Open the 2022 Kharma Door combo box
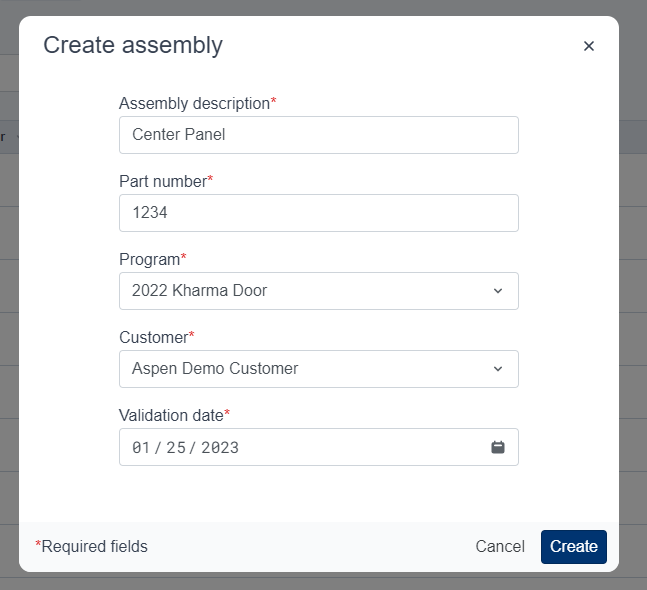This screenshot has width=647, height=590. [x=319, y=291]
